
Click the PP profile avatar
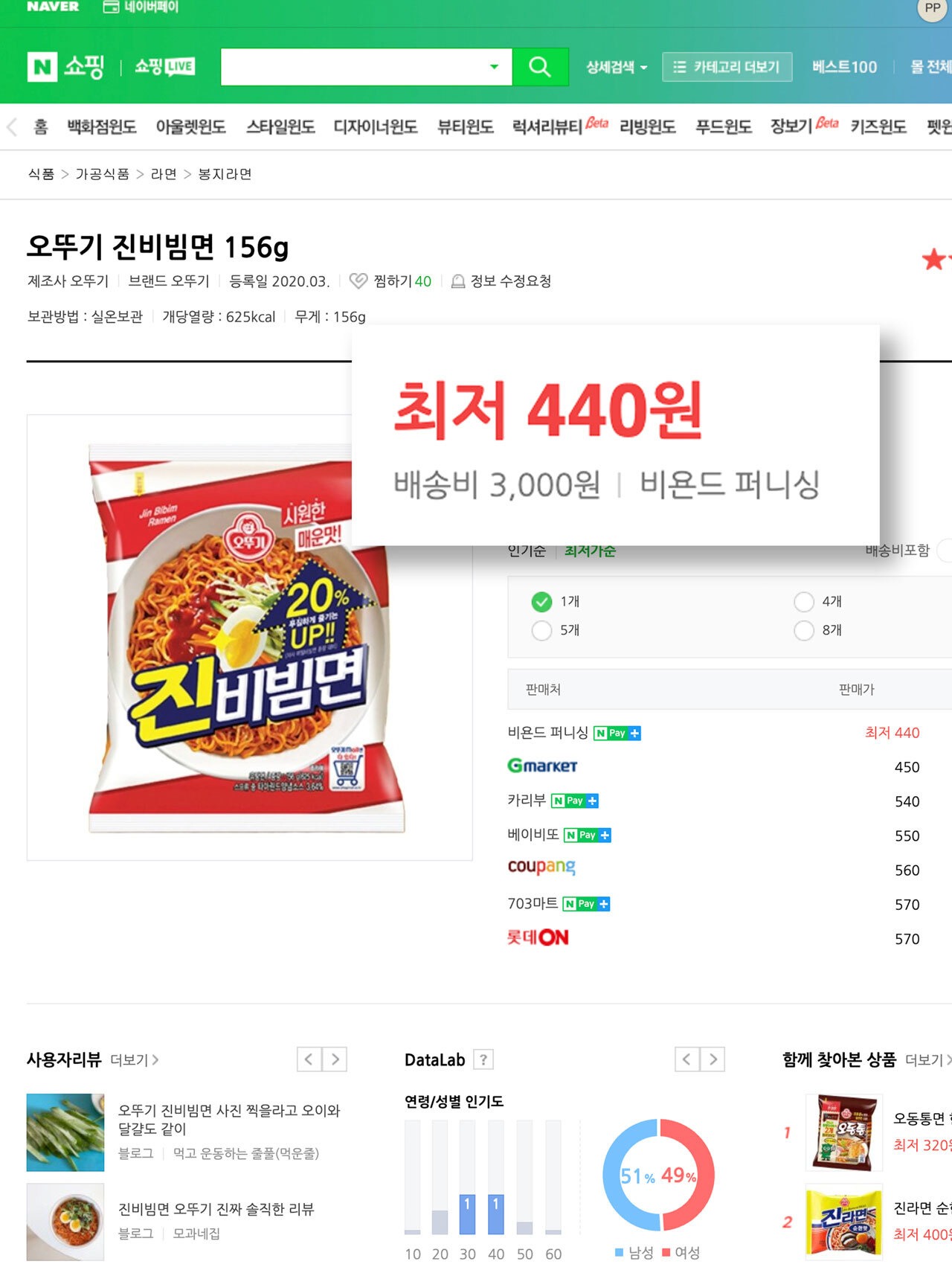pos(932,8)
